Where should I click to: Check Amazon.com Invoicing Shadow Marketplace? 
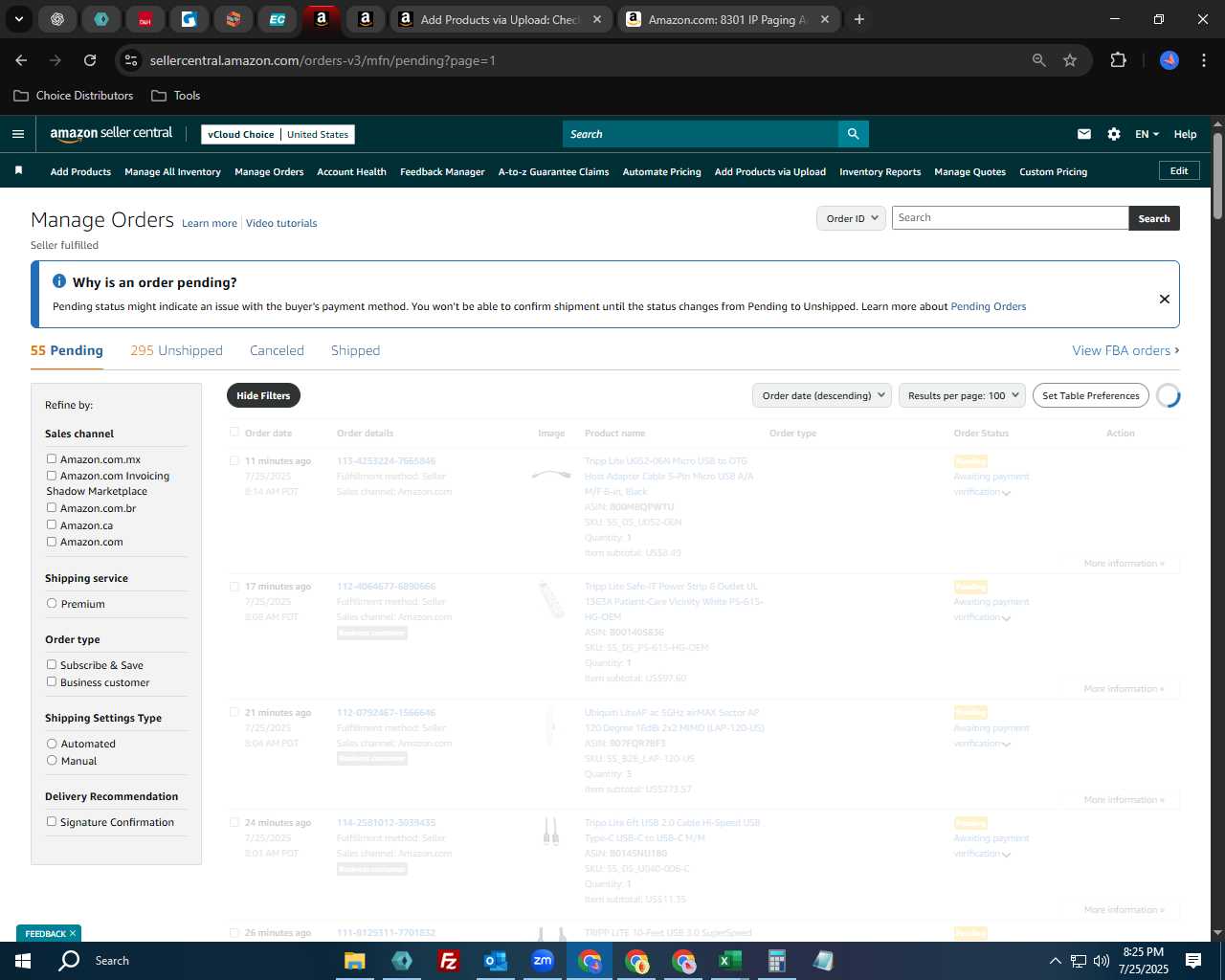click(52, 476)
